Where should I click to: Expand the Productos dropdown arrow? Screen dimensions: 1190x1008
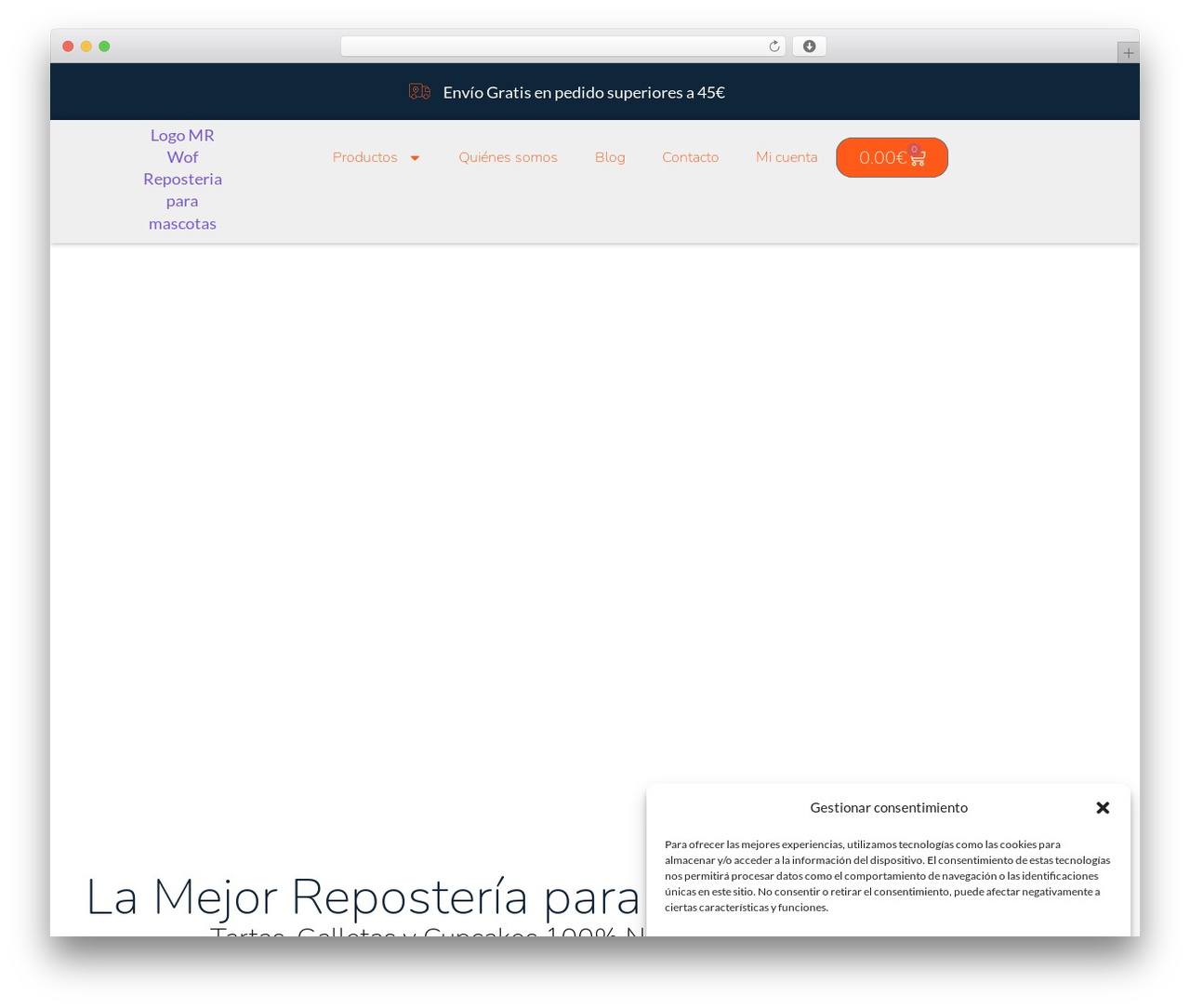click(x=415, y=158)
